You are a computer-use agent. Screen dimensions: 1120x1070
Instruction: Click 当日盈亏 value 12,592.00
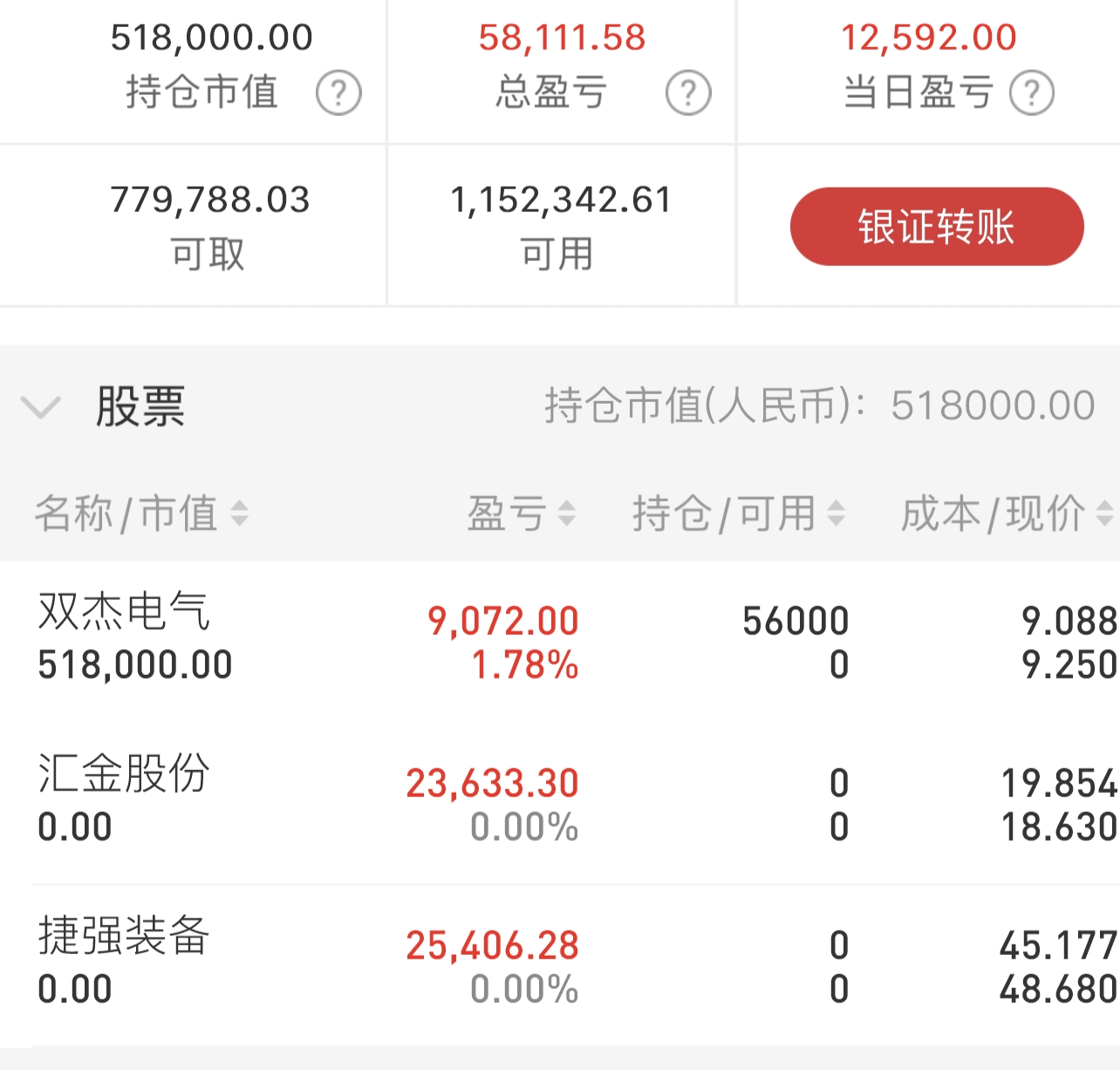pyautogui.click(x=928, y=37)
